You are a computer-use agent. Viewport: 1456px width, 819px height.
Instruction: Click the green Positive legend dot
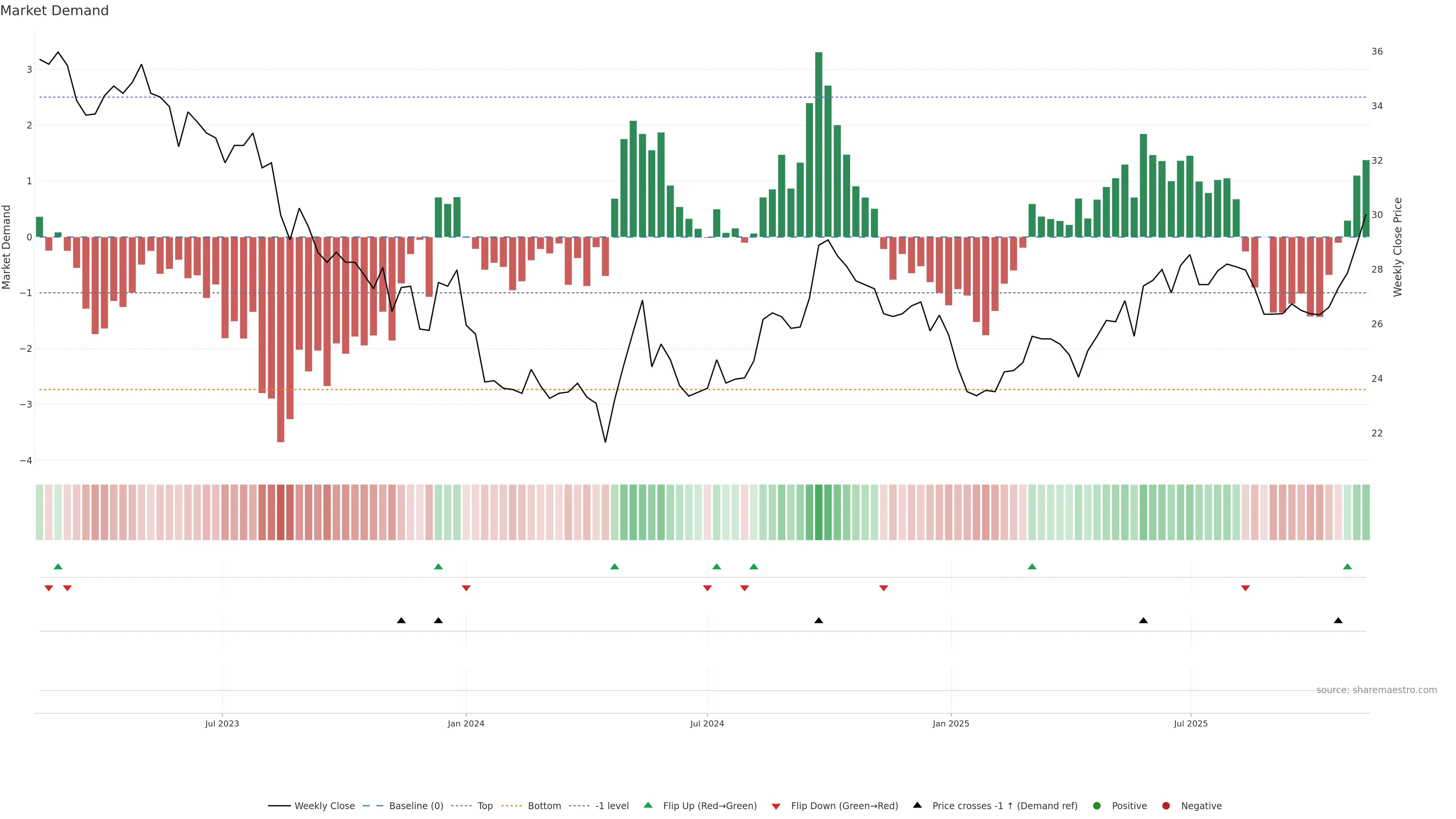coord(1097,806)
